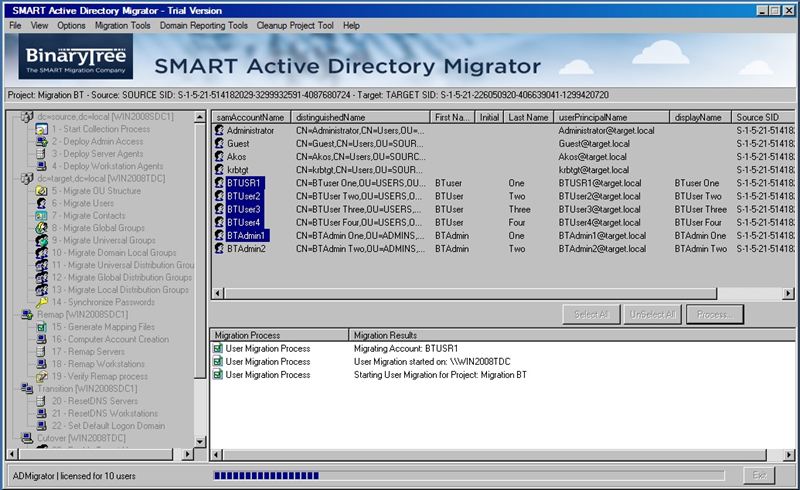This screenshot has width=800, height=490.
Task: Click the BTAdmin2 user icon
Action: pos(219,248)
